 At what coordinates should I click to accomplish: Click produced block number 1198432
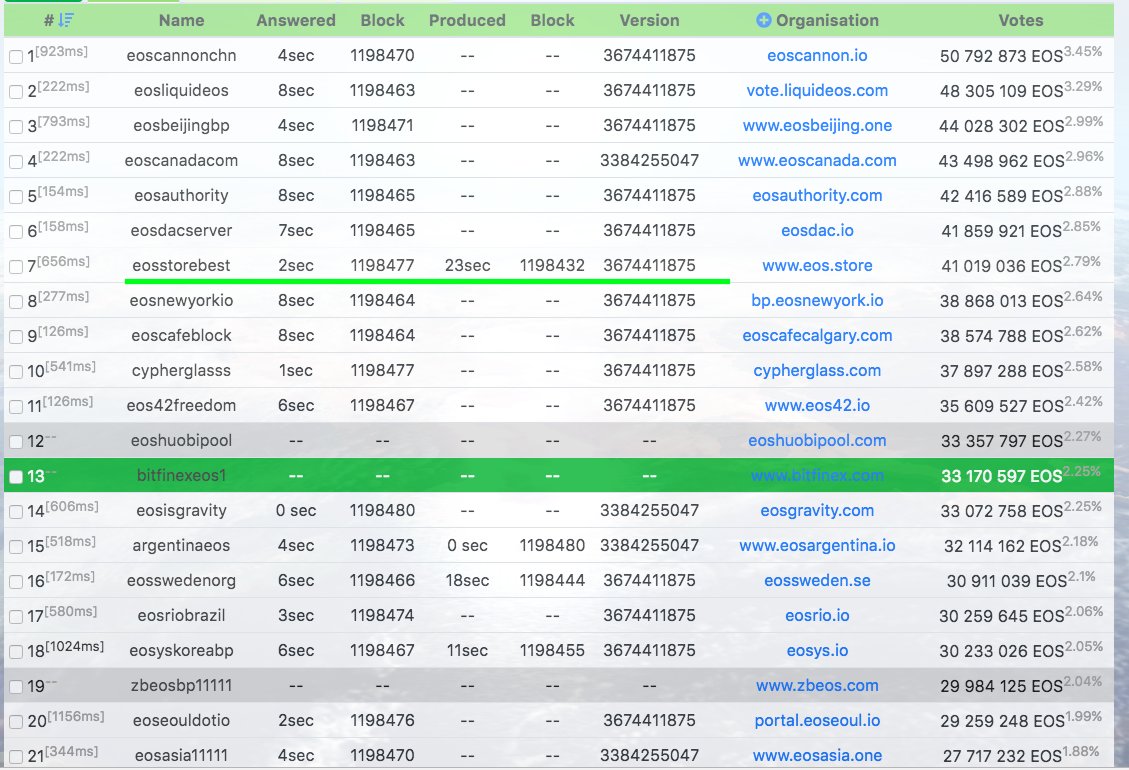[x=552, y=266]
